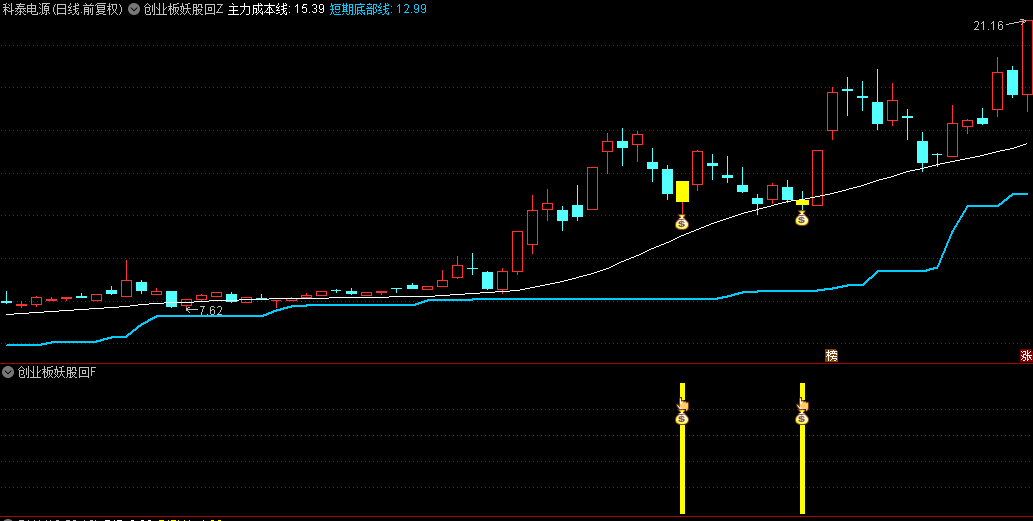Select the large yellow candle in main chart
This screenshot has height=521, width=1033.
coord(683,192)
